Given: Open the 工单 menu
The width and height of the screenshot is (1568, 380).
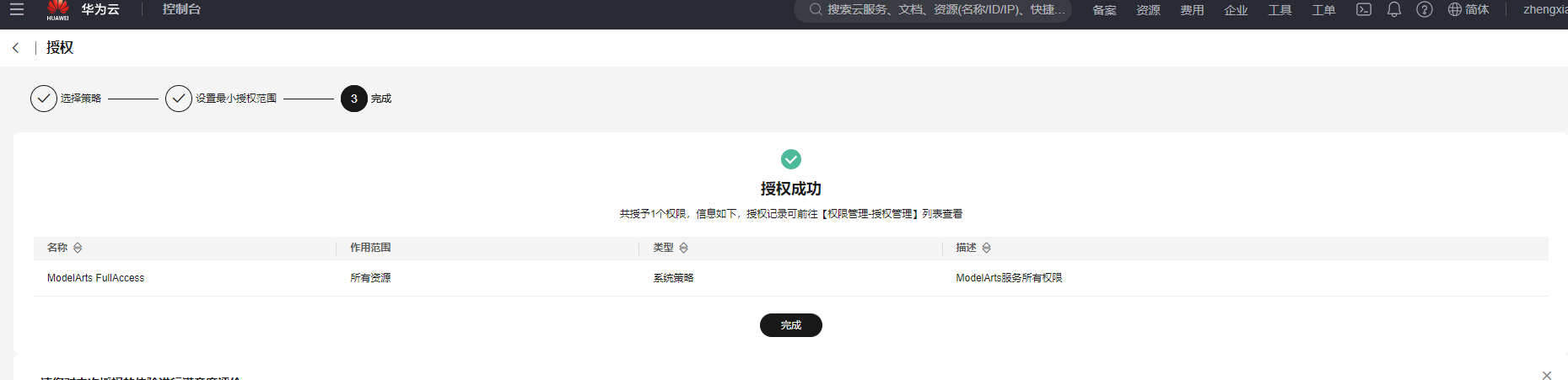Looking at the screenshot, I should (x=1323, y=10).
